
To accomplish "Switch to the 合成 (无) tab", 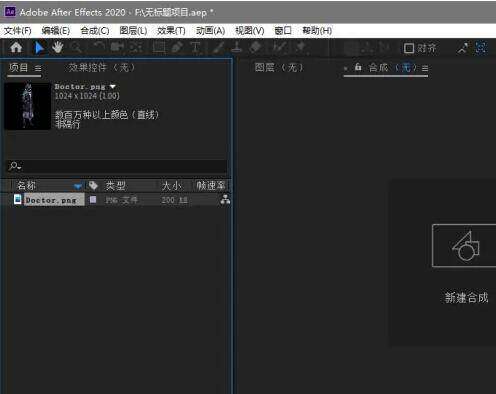I will [393, 68].
